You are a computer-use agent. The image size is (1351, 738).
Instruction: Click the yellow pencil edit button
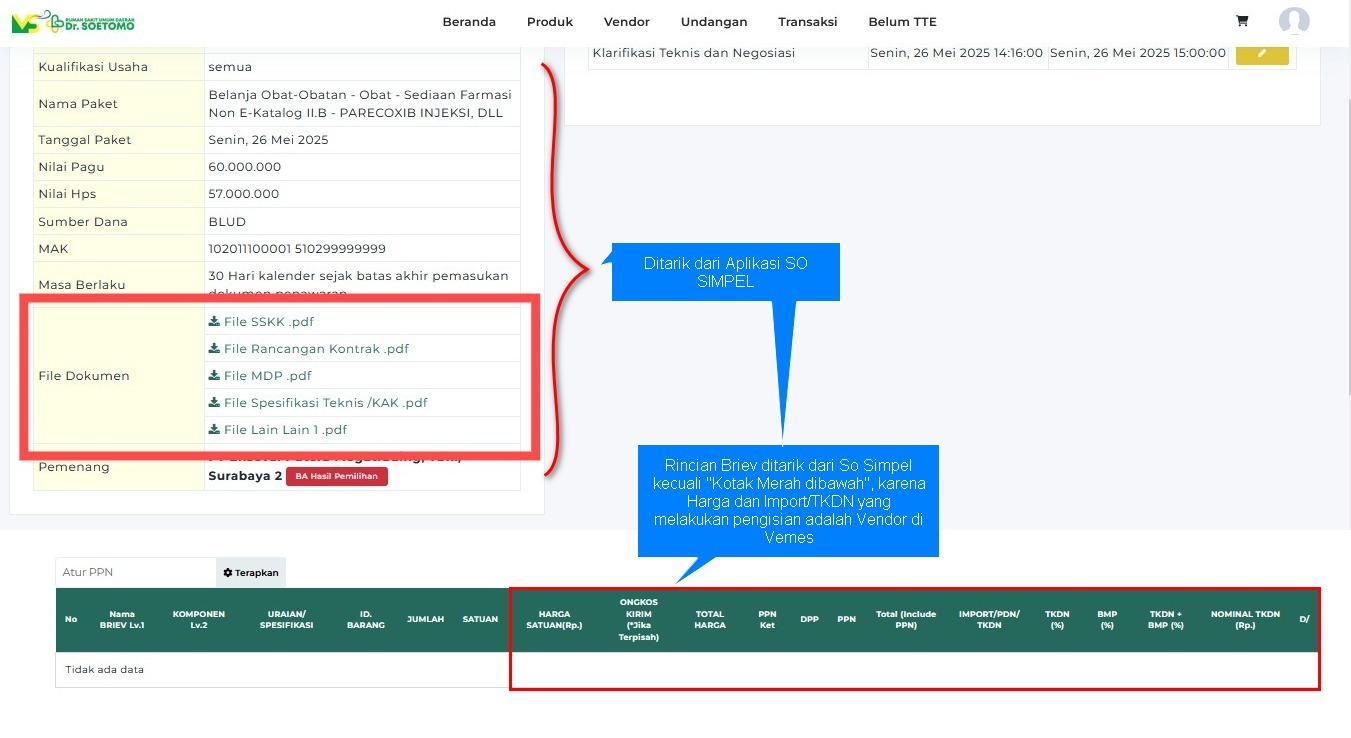[x=1262, y=53]
